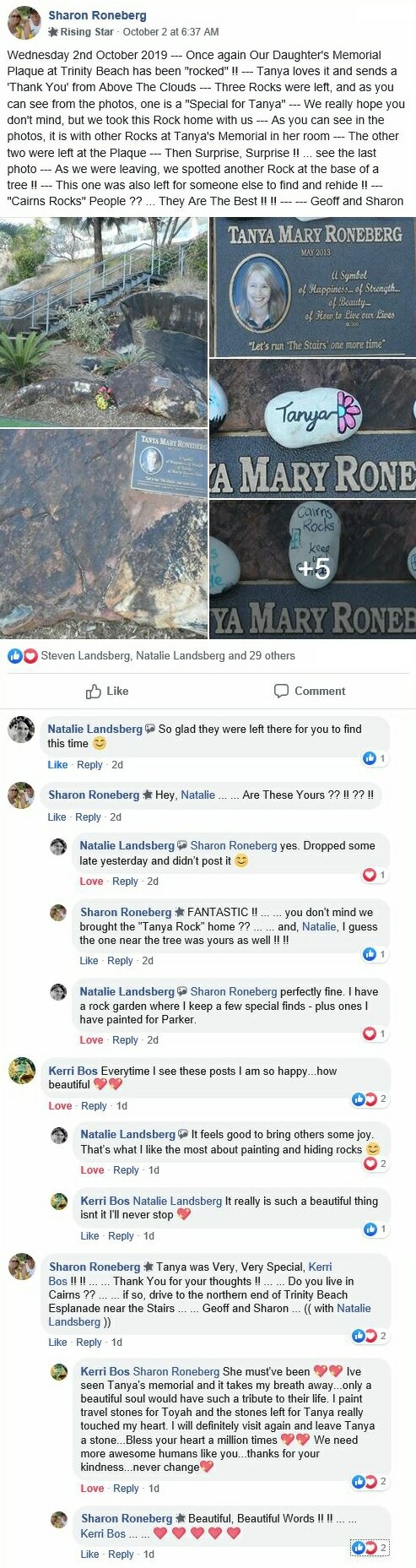This screenshot has height=1568, width=416.
Task: Open the 'October 2 at 6:37 AM' timestamp link
Action: pyautogui.click(x=170, y=32)
